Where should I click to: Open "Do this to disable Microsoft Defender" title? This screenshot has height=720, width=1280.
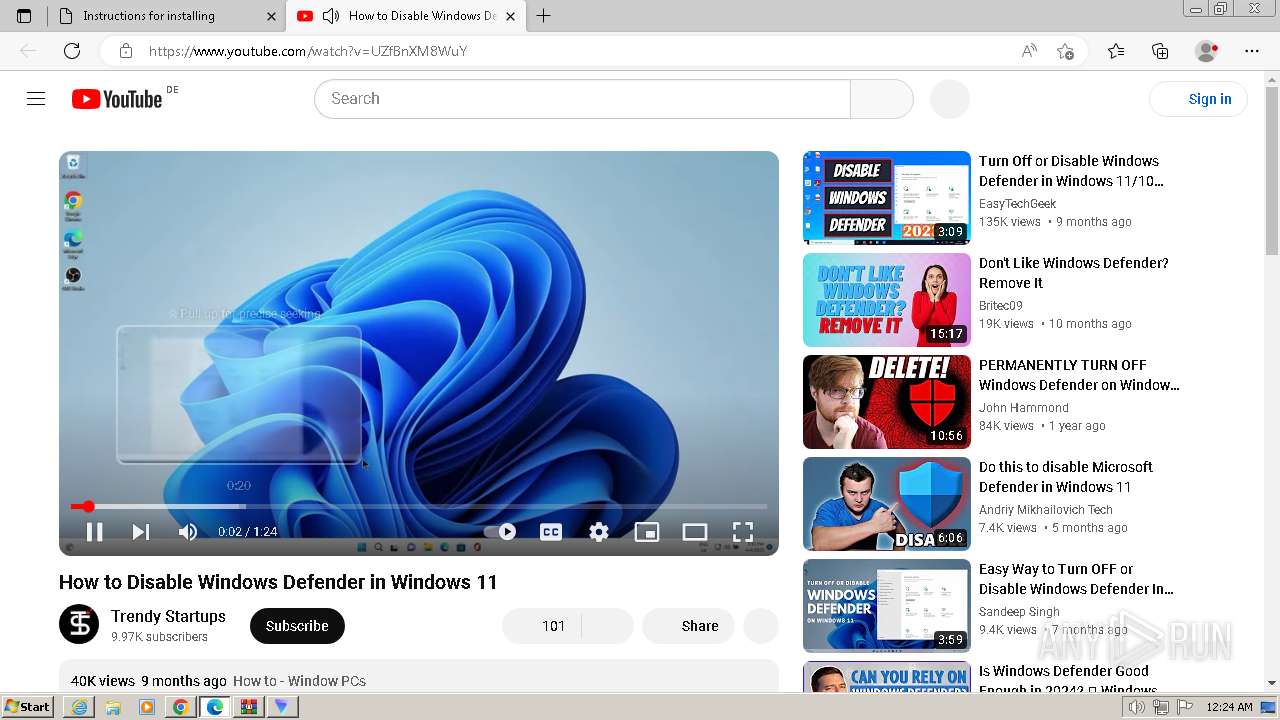pos(1066,477)
